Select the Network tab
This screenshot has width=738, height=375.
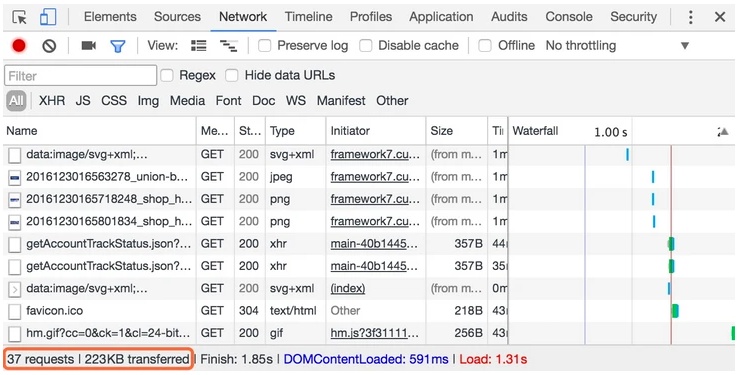243,16
